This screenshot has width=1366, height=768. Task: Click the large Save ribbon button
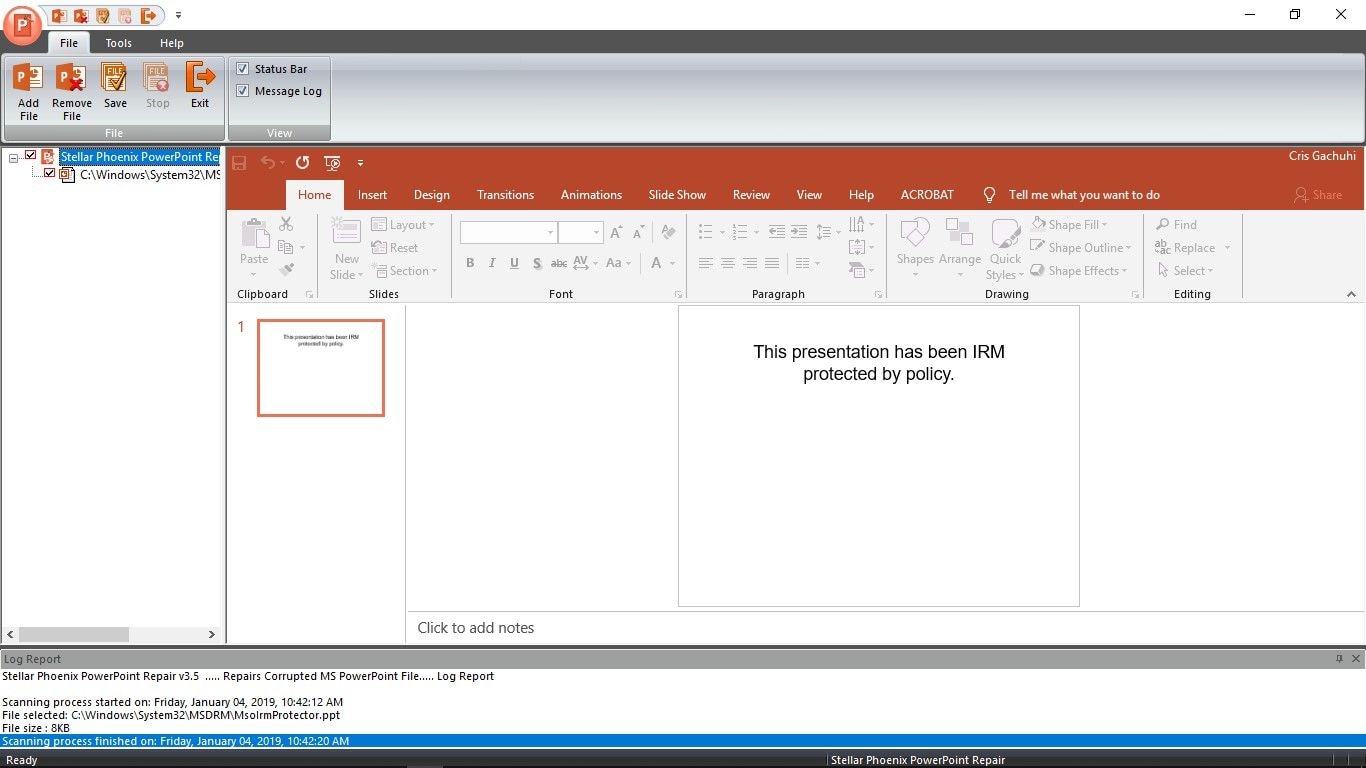pos(115,87)
